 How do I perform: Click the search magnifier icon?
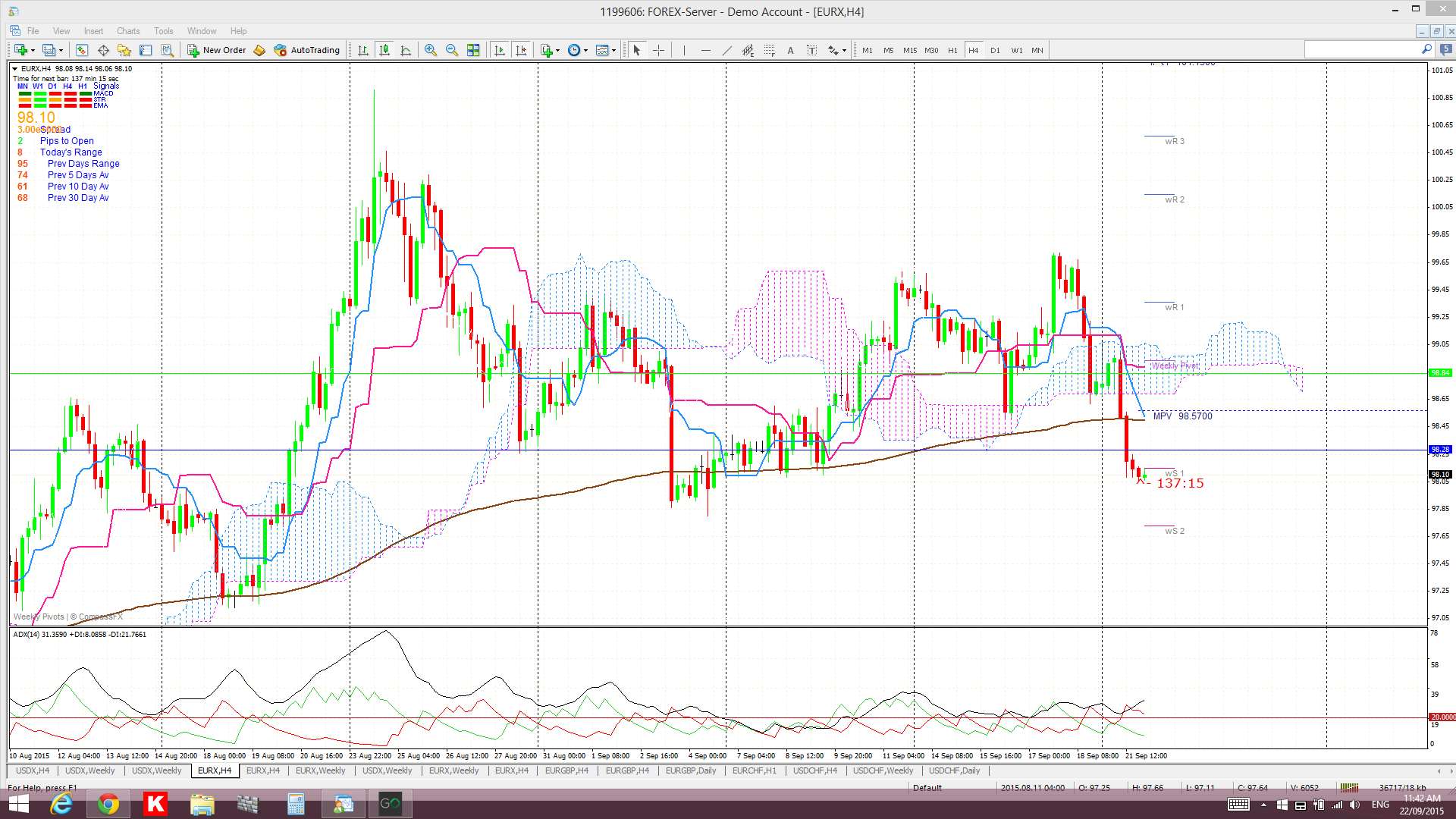[x=1426, y=49]
